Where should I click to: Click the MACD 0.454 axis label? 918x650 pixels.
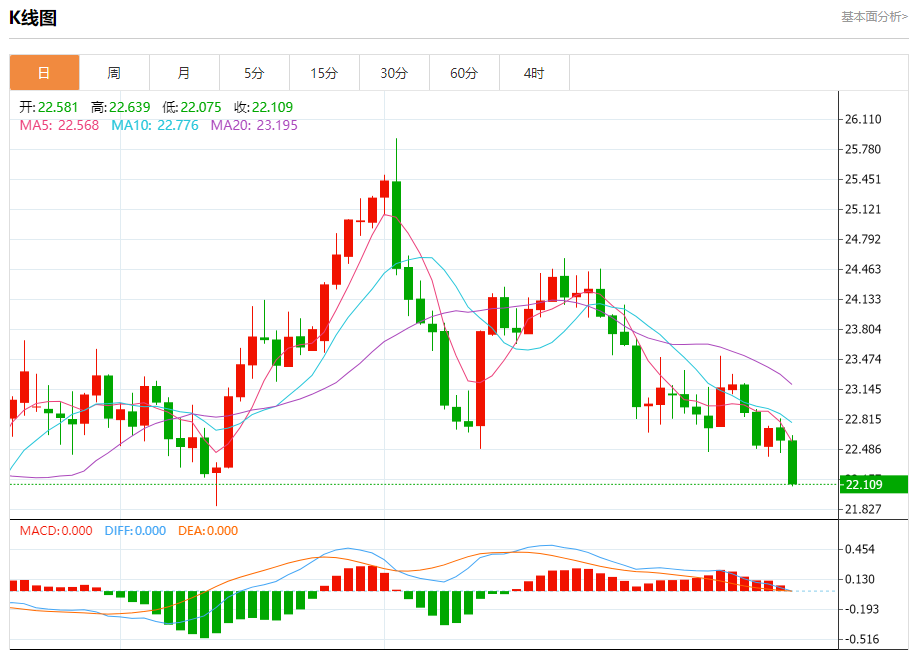coord(859,549)
